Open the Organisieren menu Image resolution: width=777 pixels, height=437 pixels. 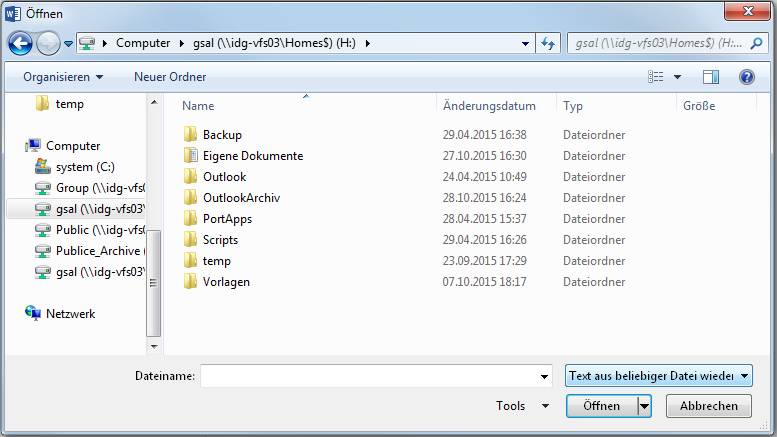coord(63,77)
